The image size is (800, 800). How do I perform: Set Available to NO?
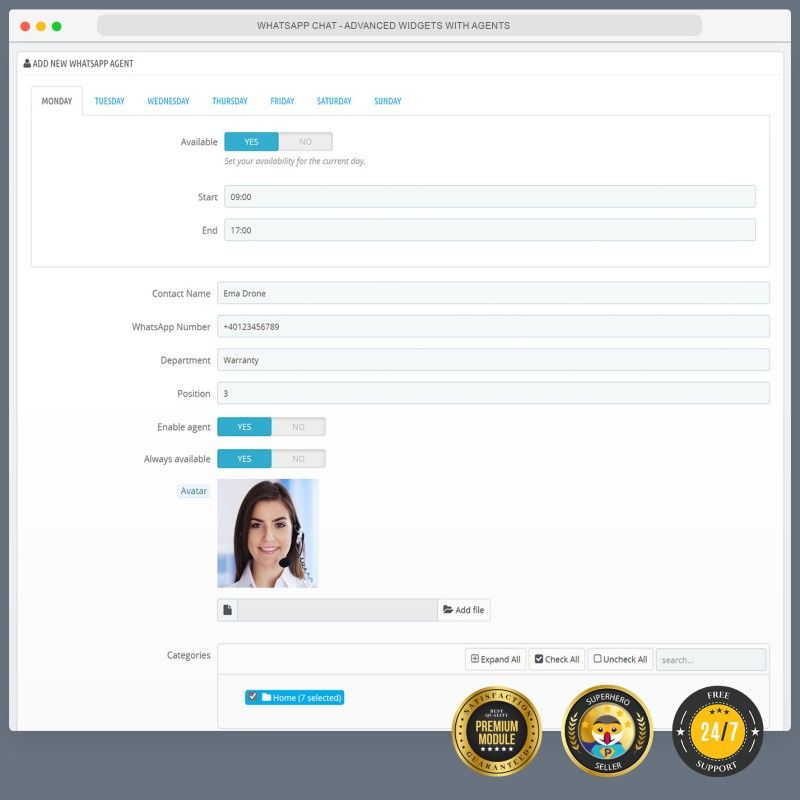[x=306, y=142]
